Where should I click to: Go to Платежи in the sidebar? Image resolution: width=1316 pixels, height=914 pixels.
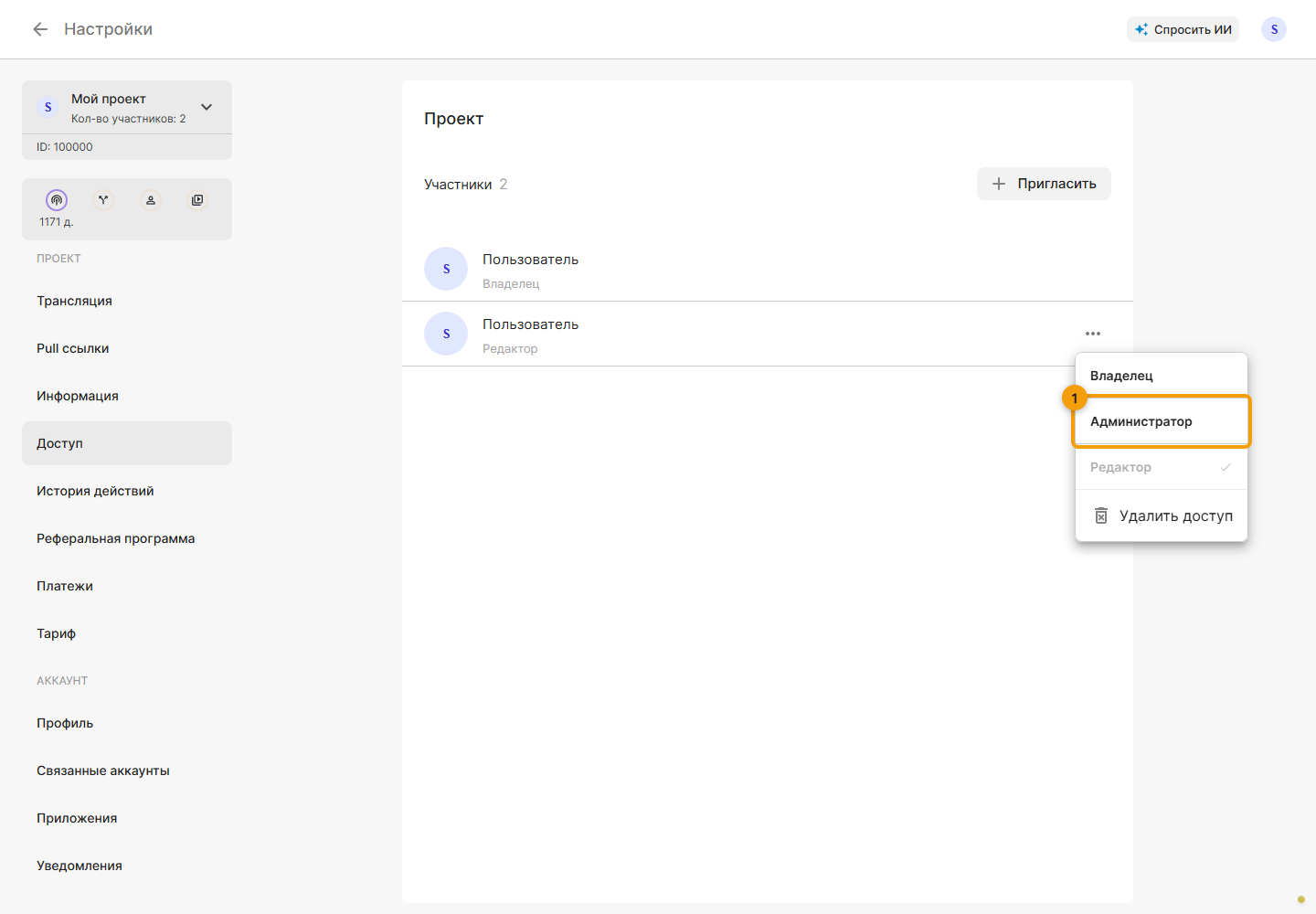pyautogui.click(x=127, y=586)
